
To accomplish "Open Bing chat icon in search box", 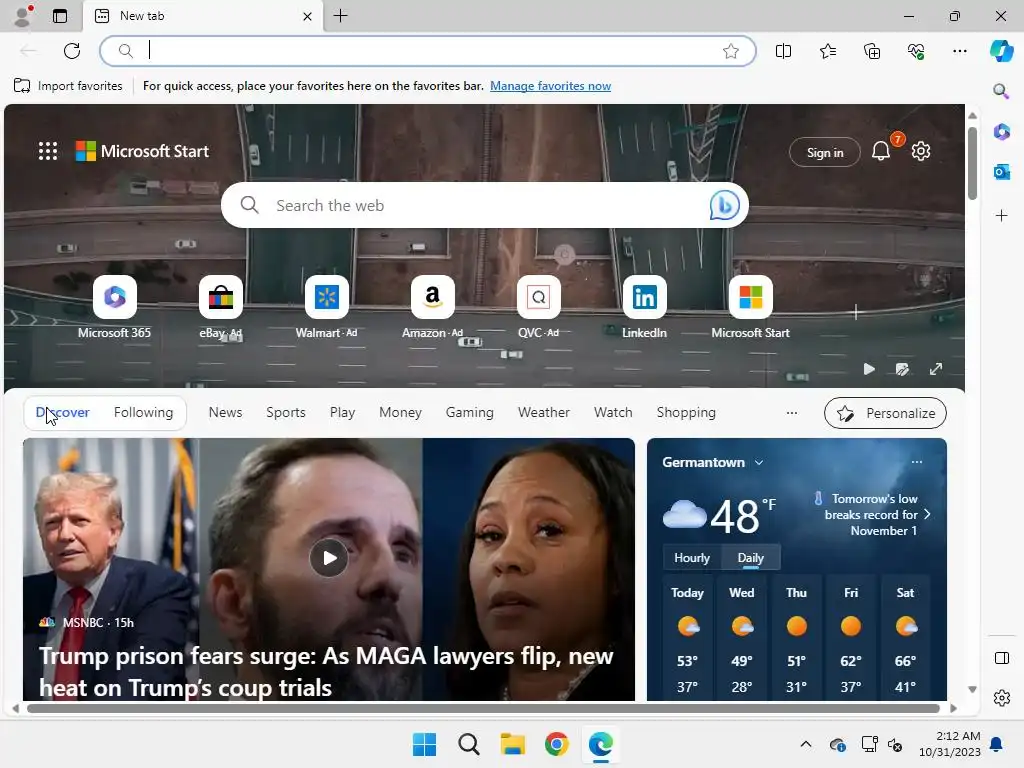I will coord(724,205).
